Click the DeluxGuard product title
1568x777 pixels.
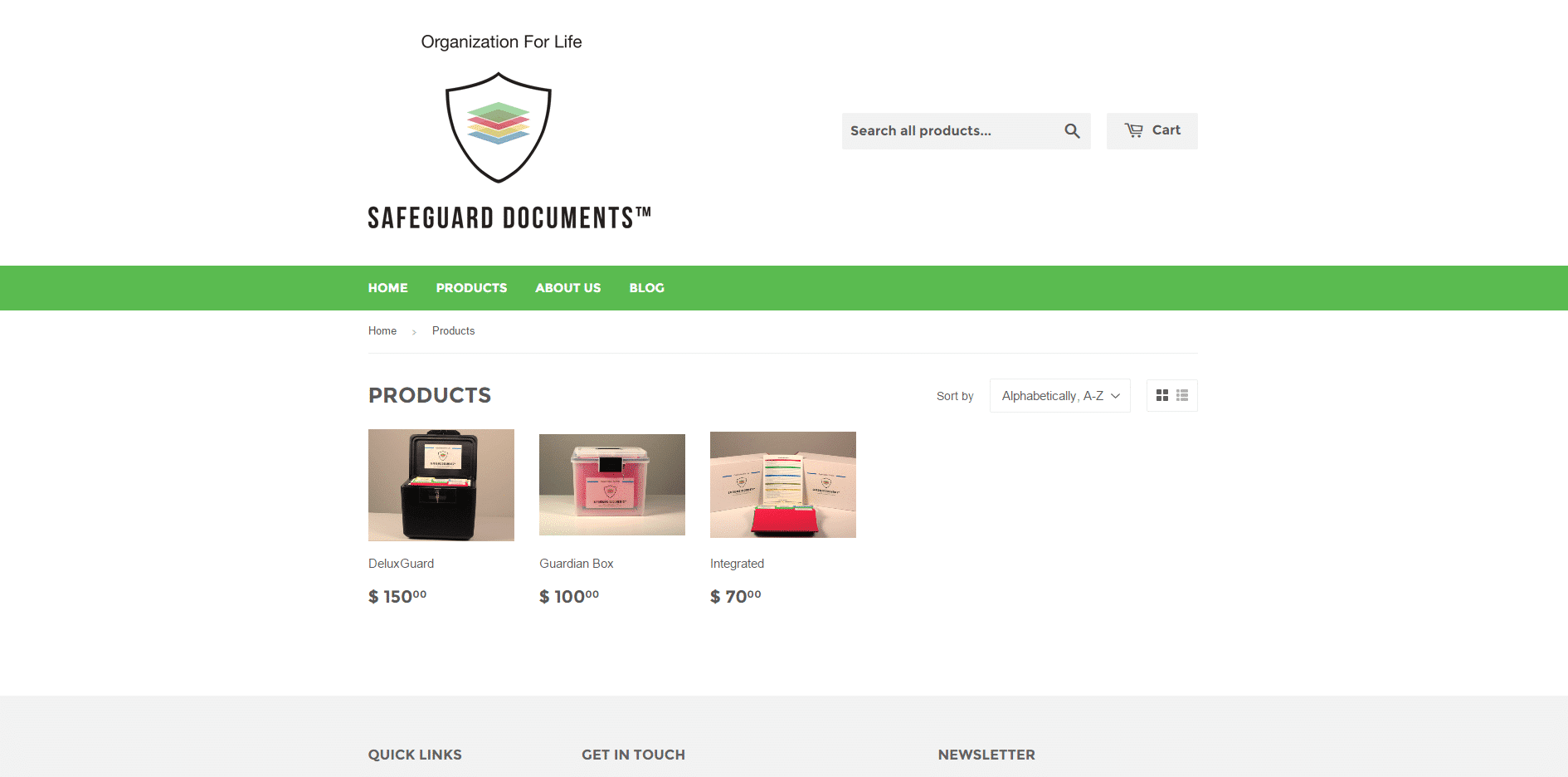coord(401,564)
